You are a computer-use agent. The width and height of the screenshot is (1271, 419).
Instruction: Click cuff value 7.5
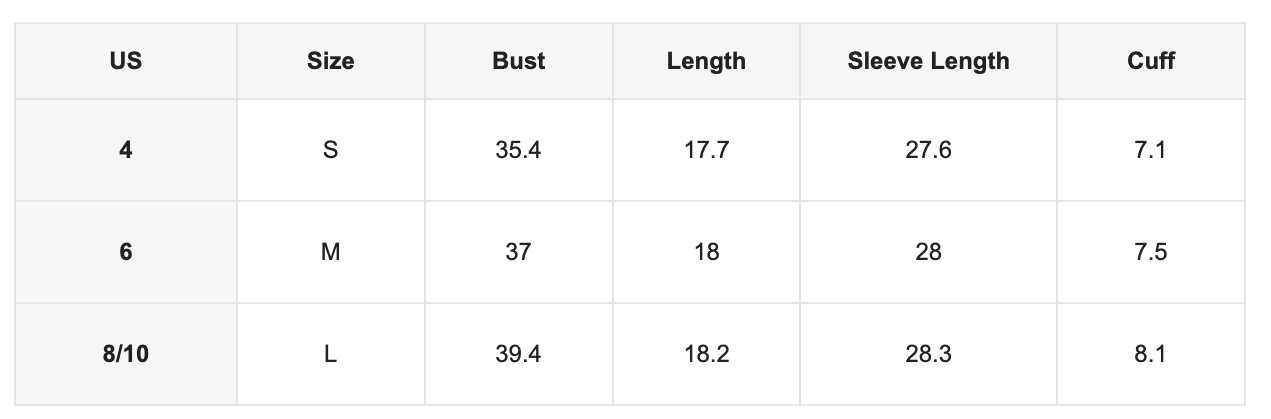[x=1151, y=252]
